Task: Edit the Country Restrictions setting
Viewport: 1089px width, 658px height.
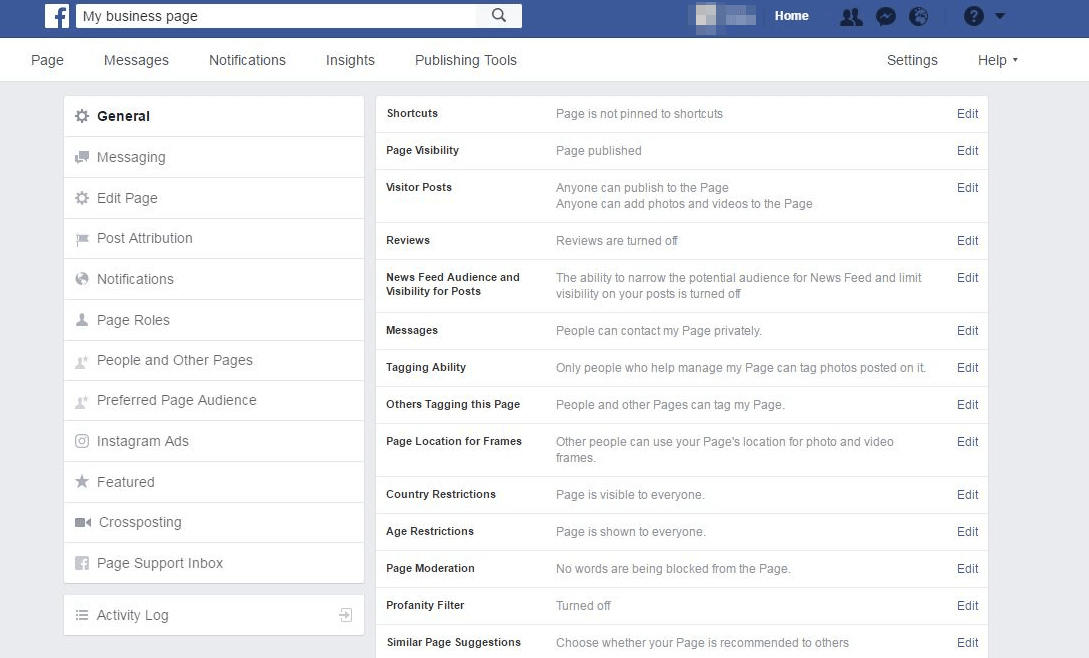Action: pyautogui.click(x=967, y=495)
